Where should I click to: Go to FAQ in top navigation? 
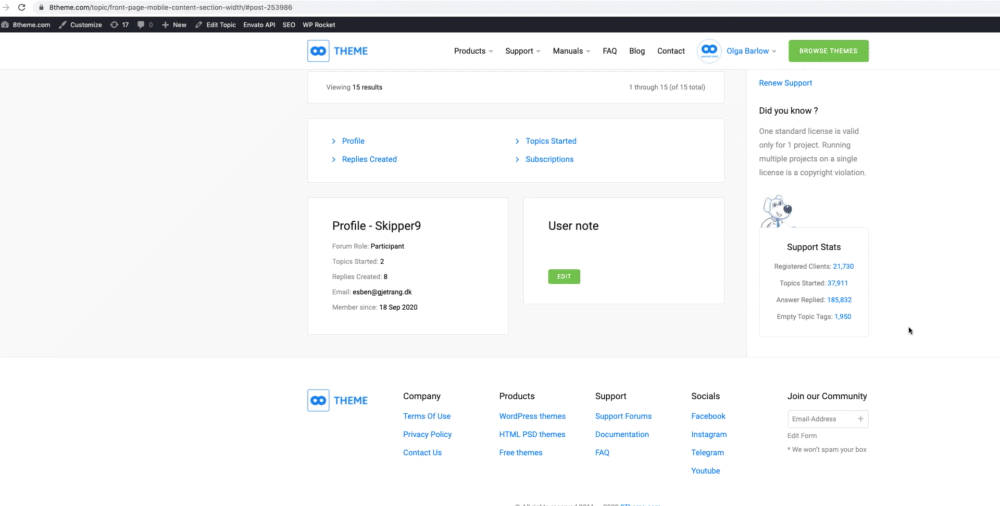(610, 51)
